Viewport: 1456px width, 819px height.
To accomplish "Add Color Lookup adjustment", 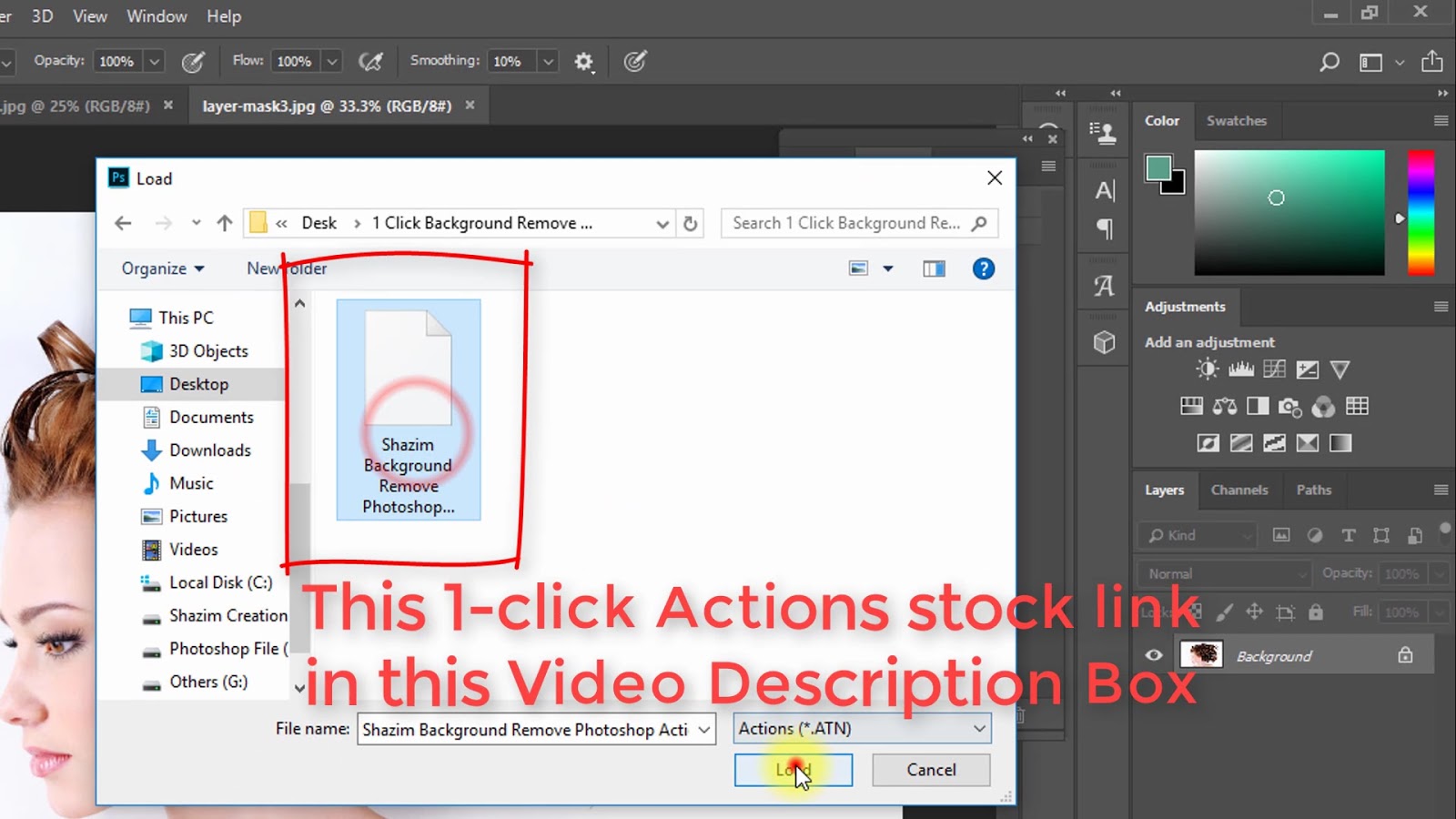I will (x=1357, y=406).
